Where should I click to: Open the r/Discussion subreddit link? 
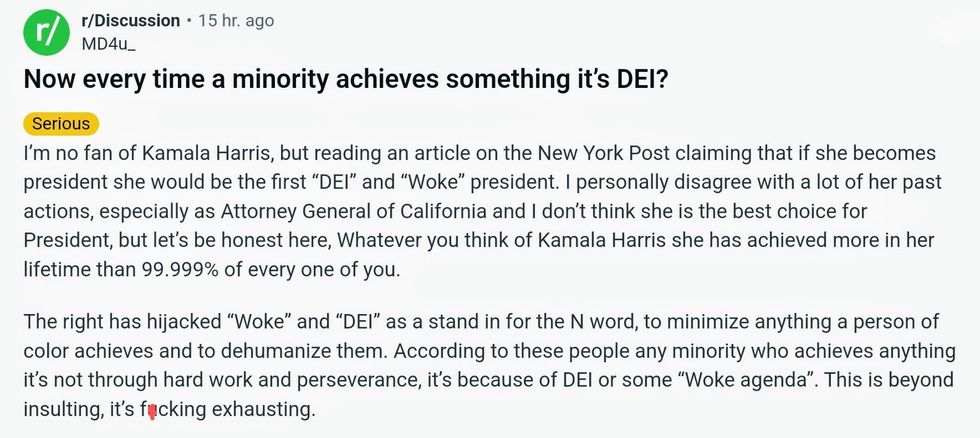coord(132,20)
